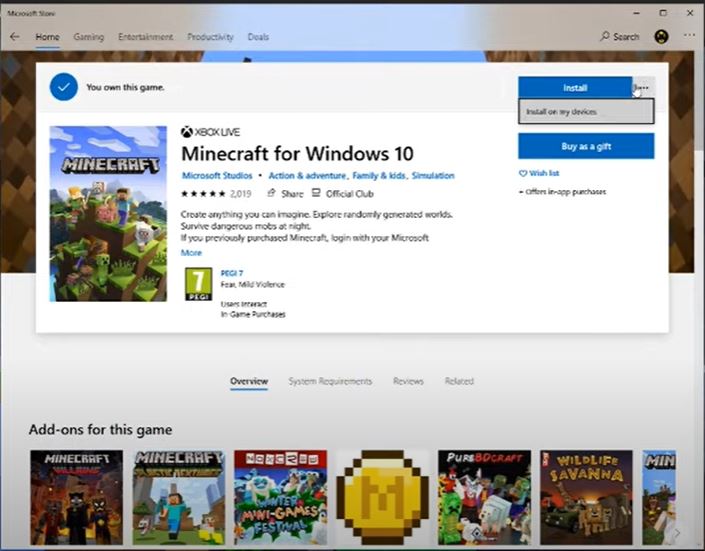Click the 'Buy as a gift' button
This screenshot has height=551, width=705.
586,146
